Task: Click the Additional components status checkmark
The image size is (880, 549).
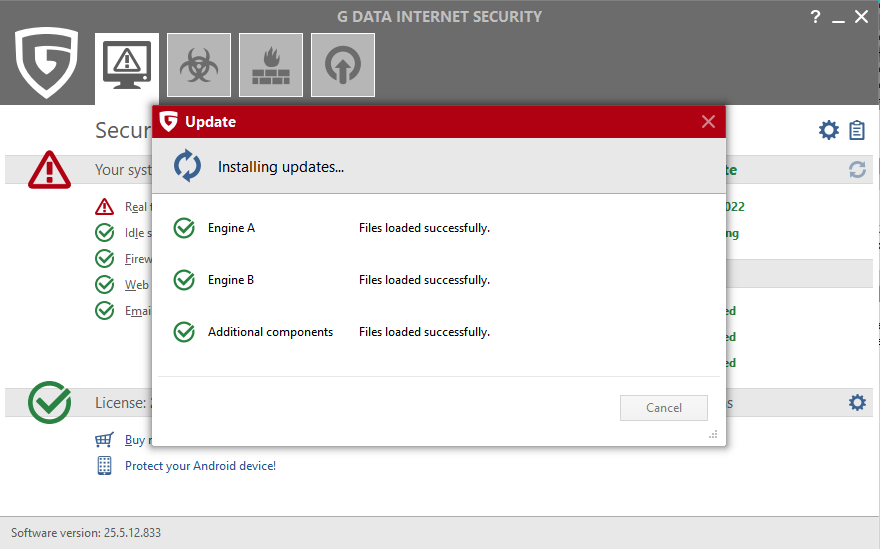Action: tap(184, 332)
